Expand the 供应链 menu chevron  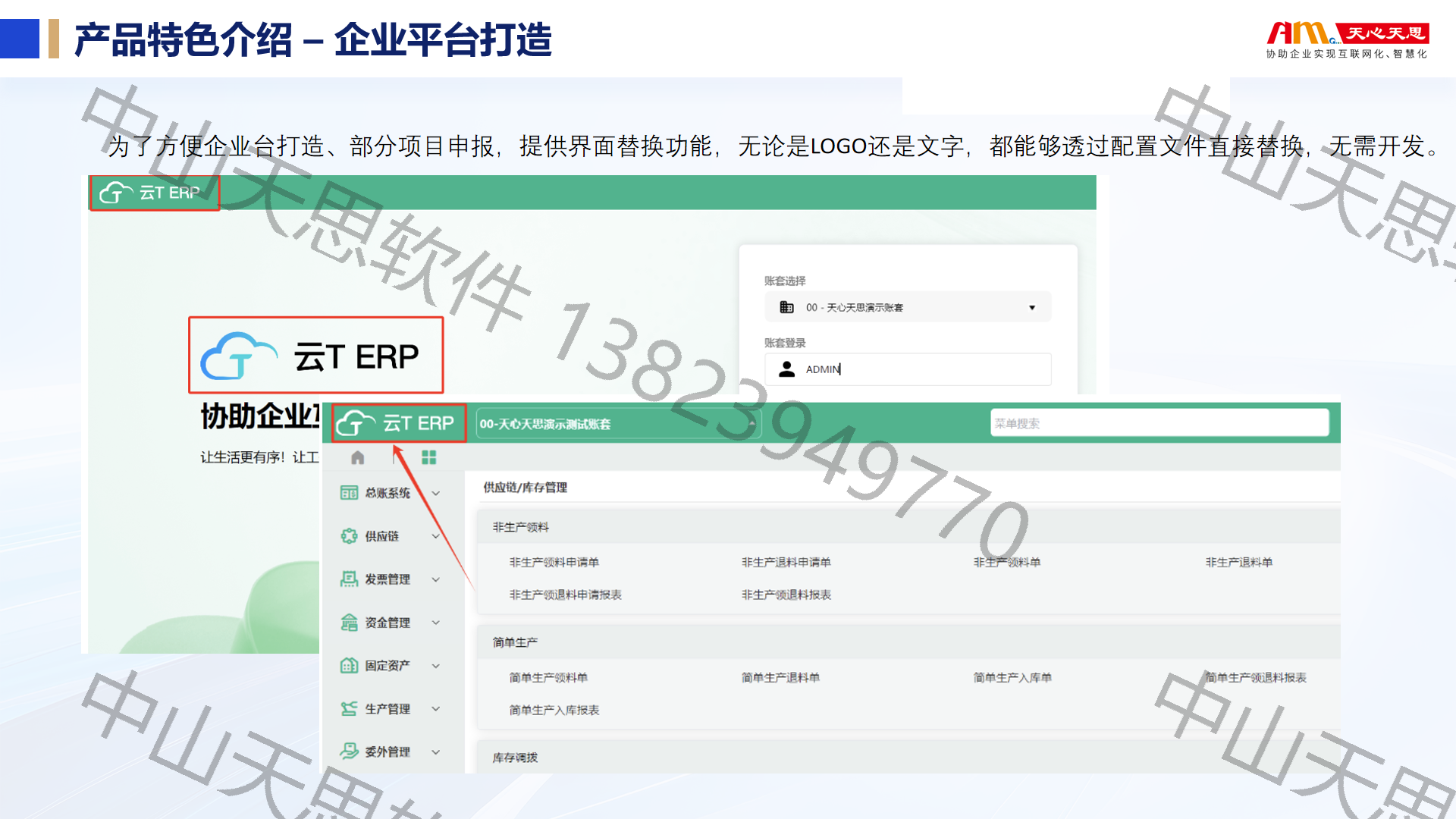436,536
